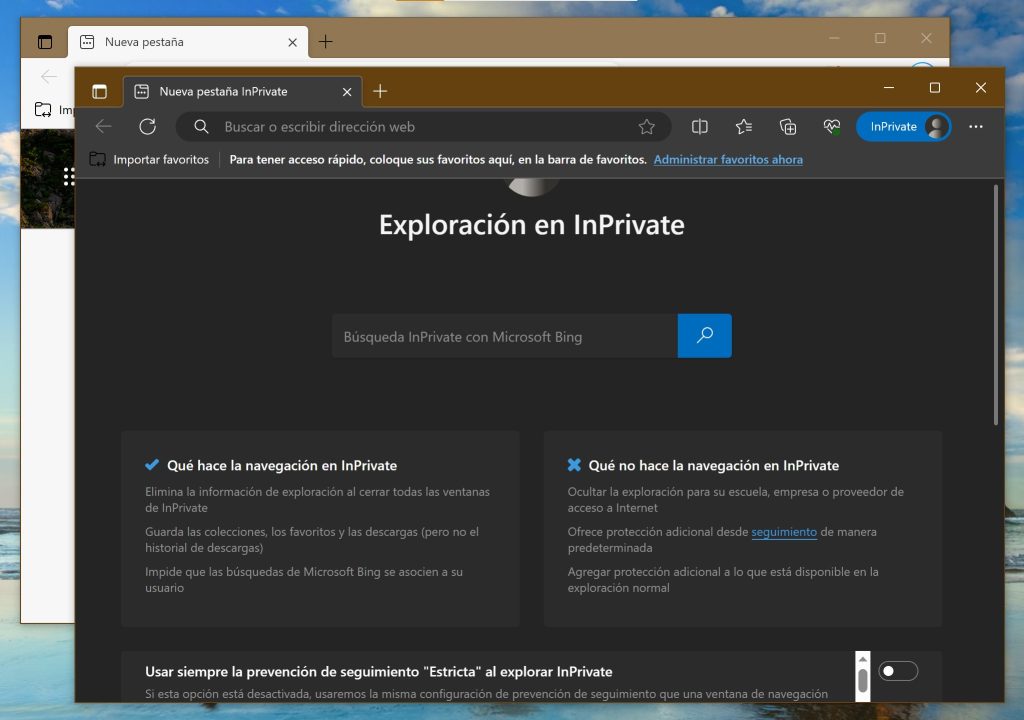Click the InPrivate profile badge
This screenshot has width=1024, height=720.
pyautogui.click(x=903, y=127)
